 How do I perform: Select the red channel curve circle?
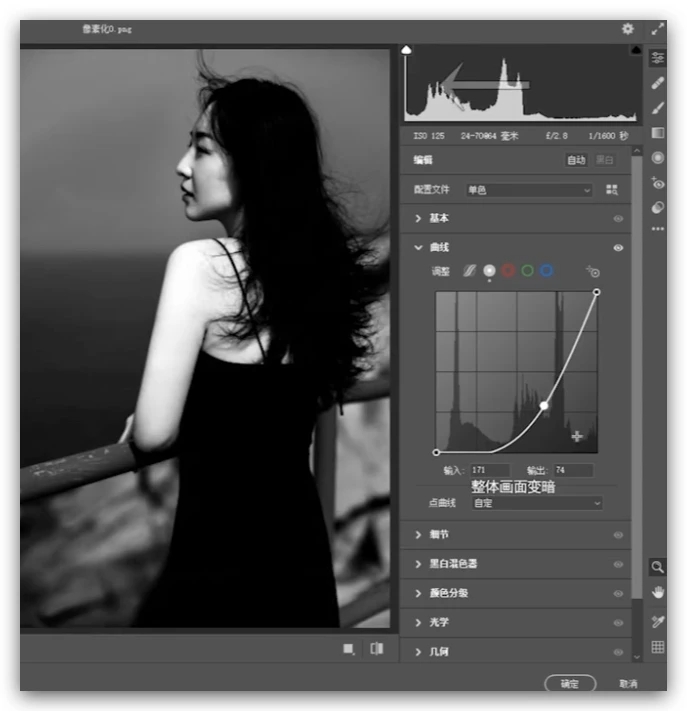click(x=508, y=271)
